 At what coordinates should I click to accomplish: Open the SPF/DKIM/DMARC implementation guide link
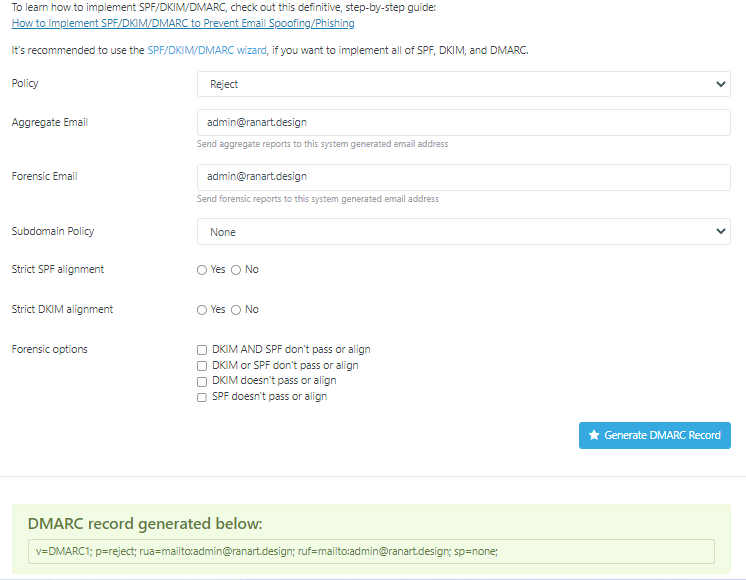(183, 23)
